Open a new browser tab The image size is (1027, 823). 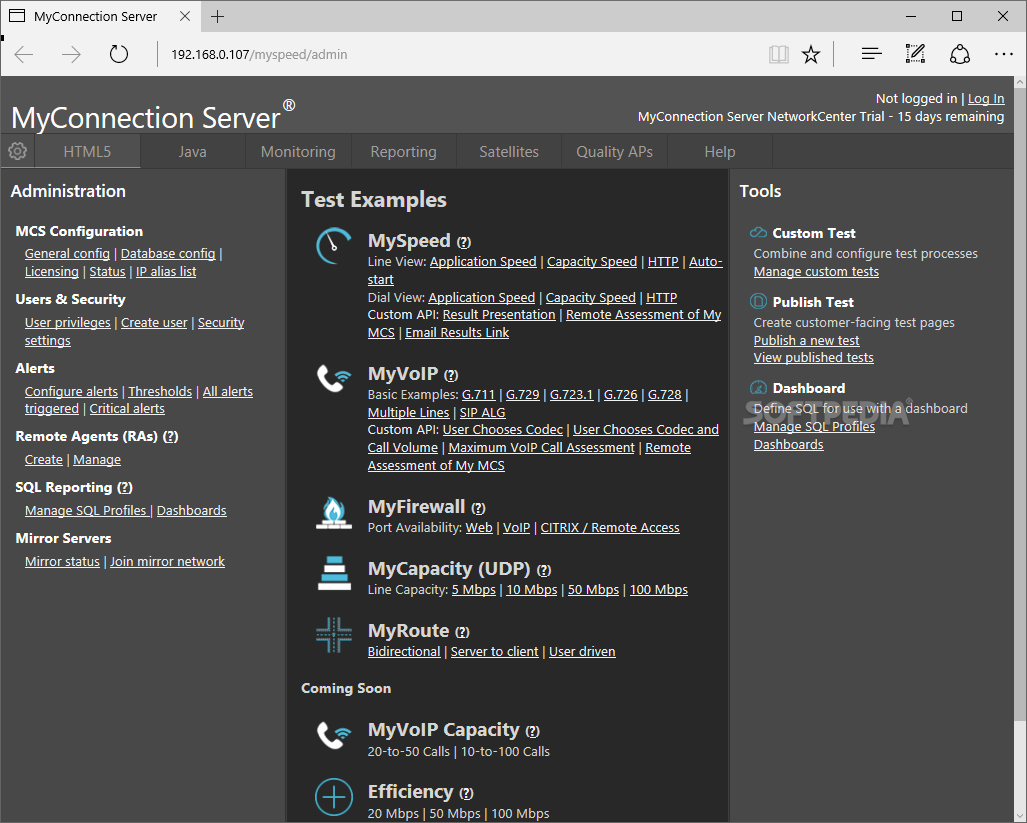[x=217, y=16]
